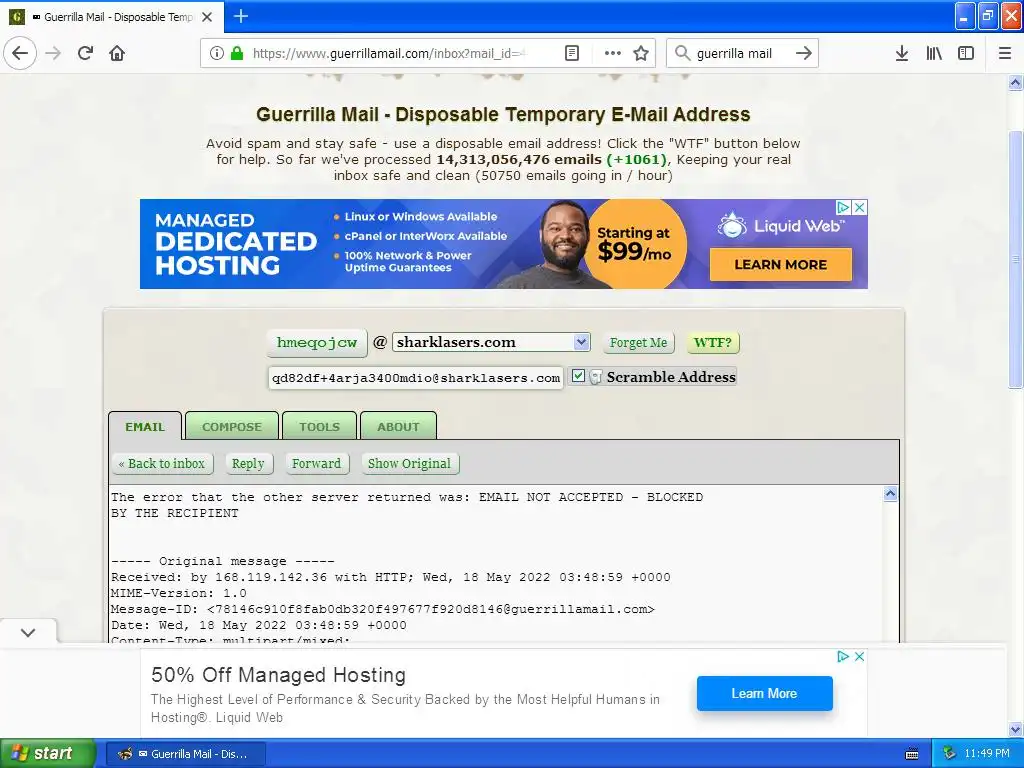Image resolution: width=1024 pixels, height=768 pixels.
Task: Click the guerrilla mail search box
Action: [734, 54]
